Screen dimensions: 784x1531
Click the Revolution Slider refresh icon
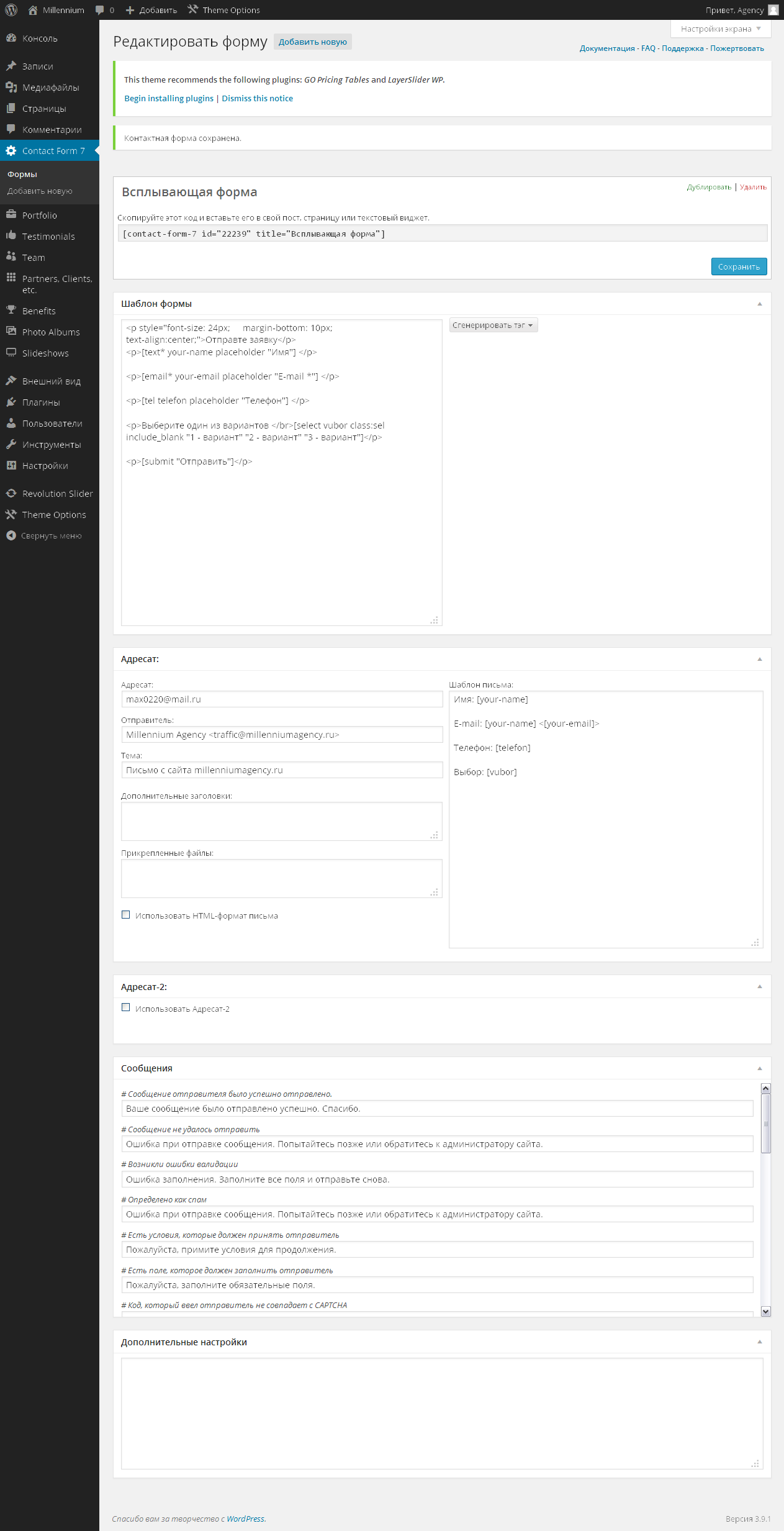click(11, 493)
